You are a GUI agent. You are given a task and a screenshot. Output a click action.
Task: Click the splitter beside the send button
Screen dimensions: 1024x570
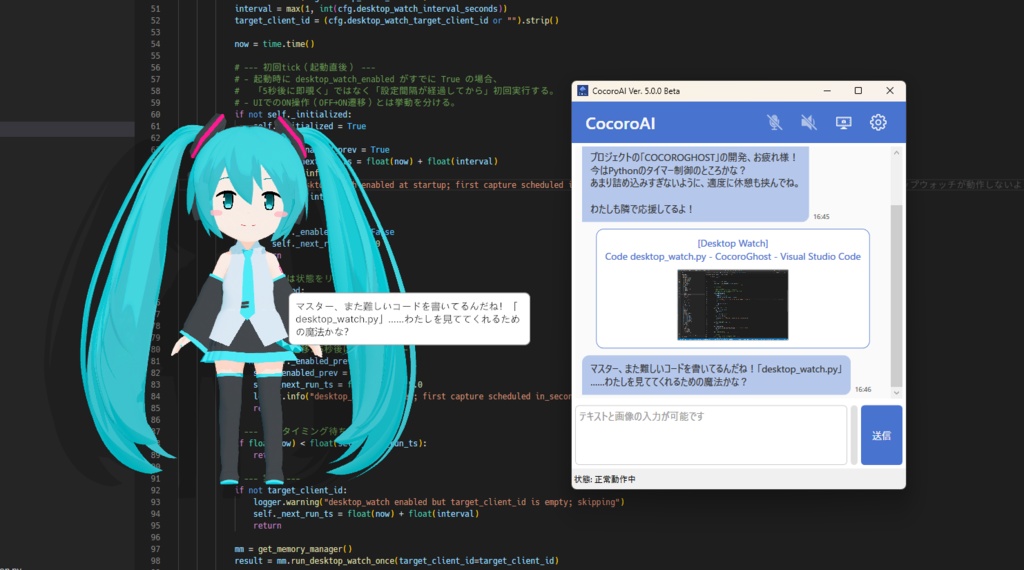click(x=854, y=435)
